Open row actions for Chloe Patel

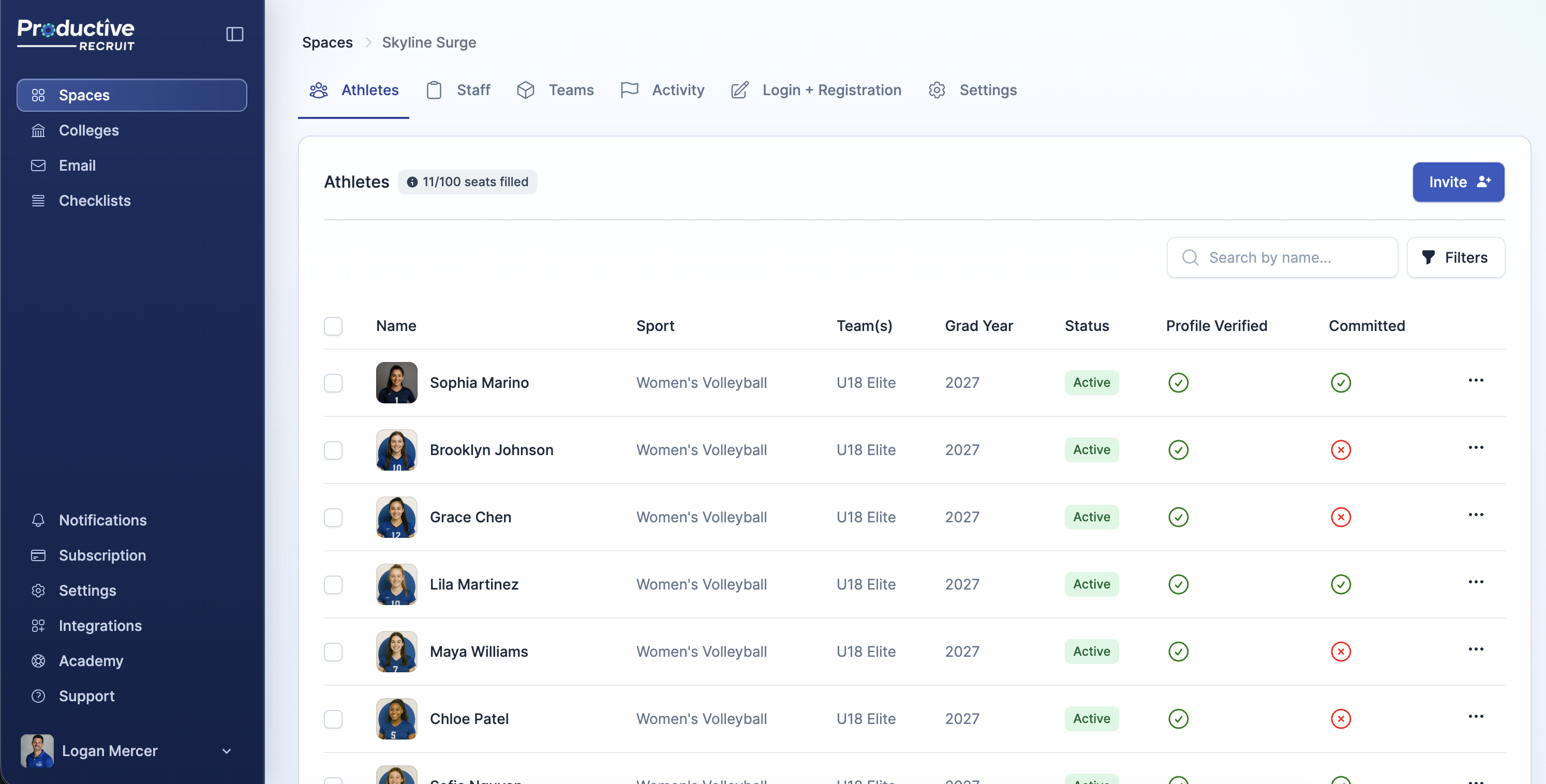pos(1477,716)
